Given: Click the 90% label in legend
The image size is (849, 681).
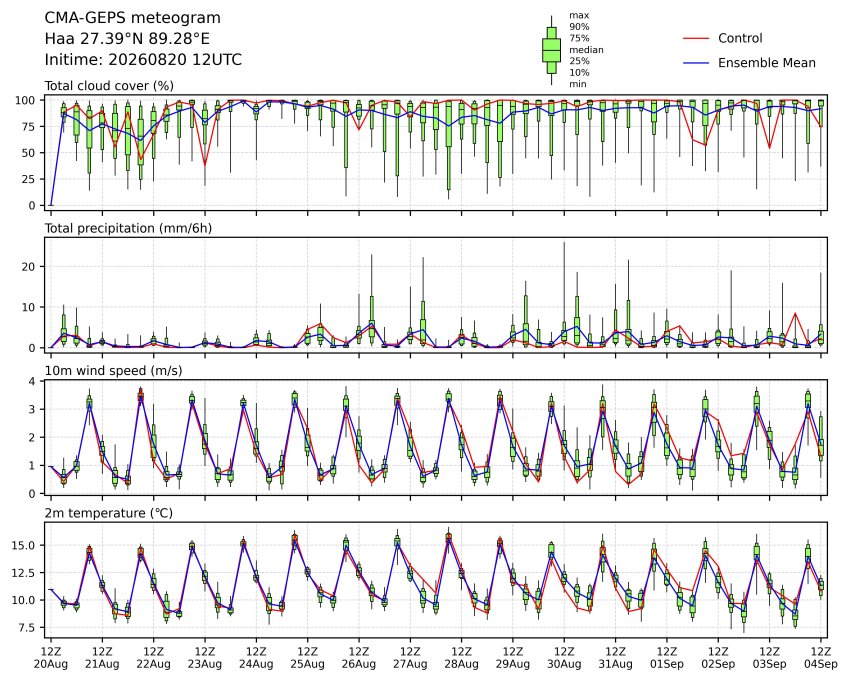Looking at the screenshot, I should pos(579,27).
